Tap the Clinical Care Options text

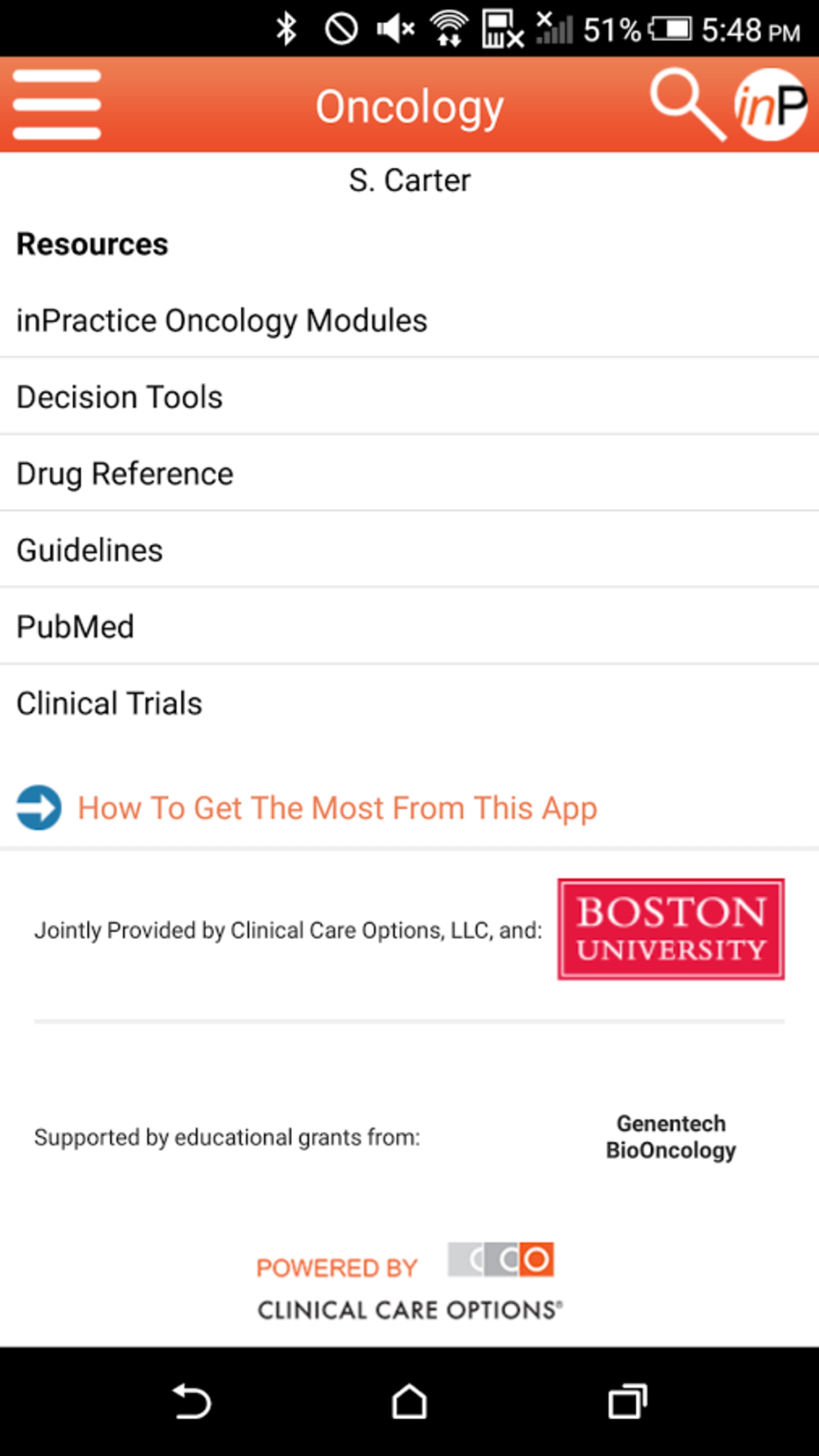409,1310
